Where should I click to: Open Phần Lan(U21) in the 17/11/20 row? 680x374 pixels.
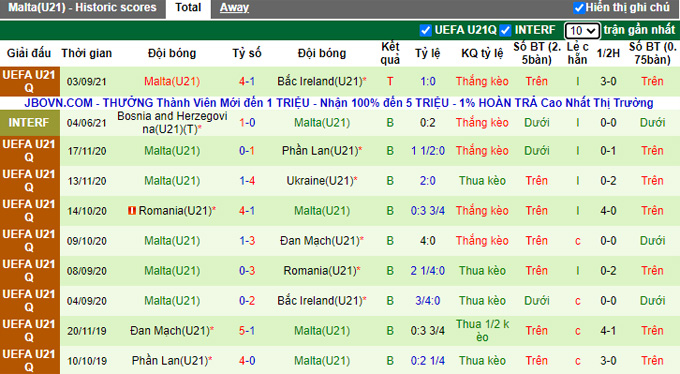tap(320, 151)
